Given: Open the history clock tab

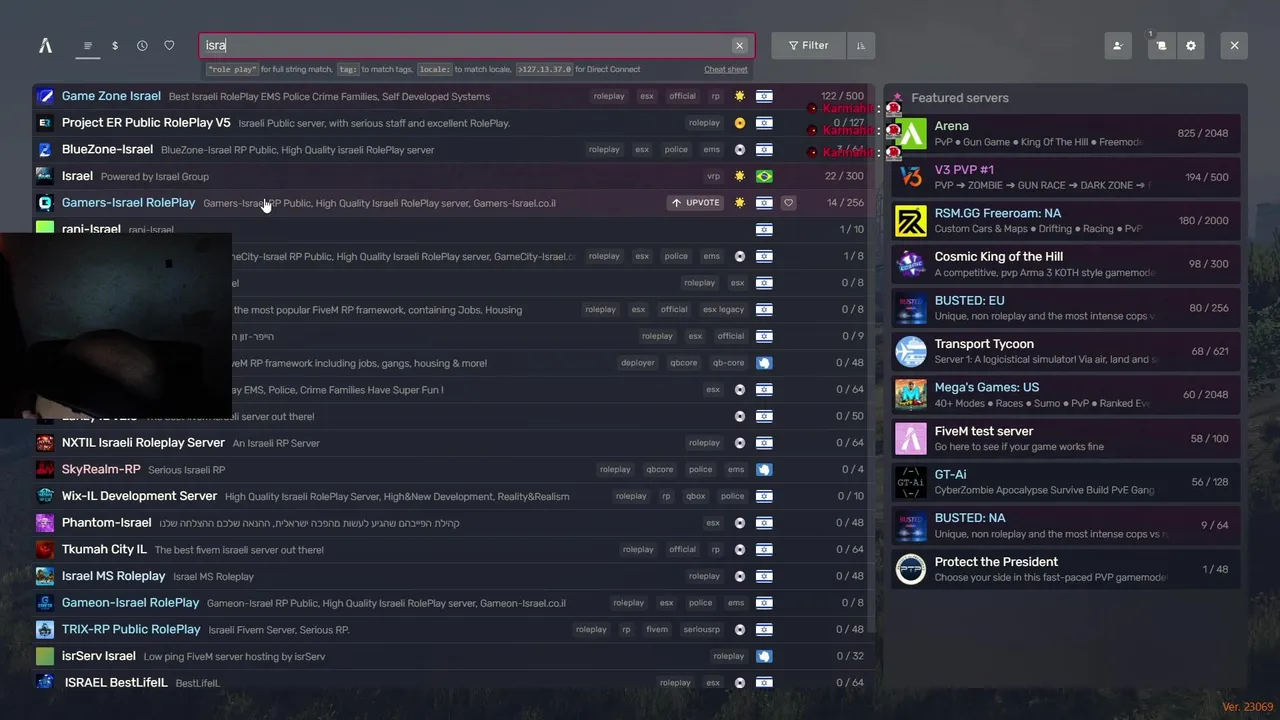Looking at the screenshot, I should (142, 45).
